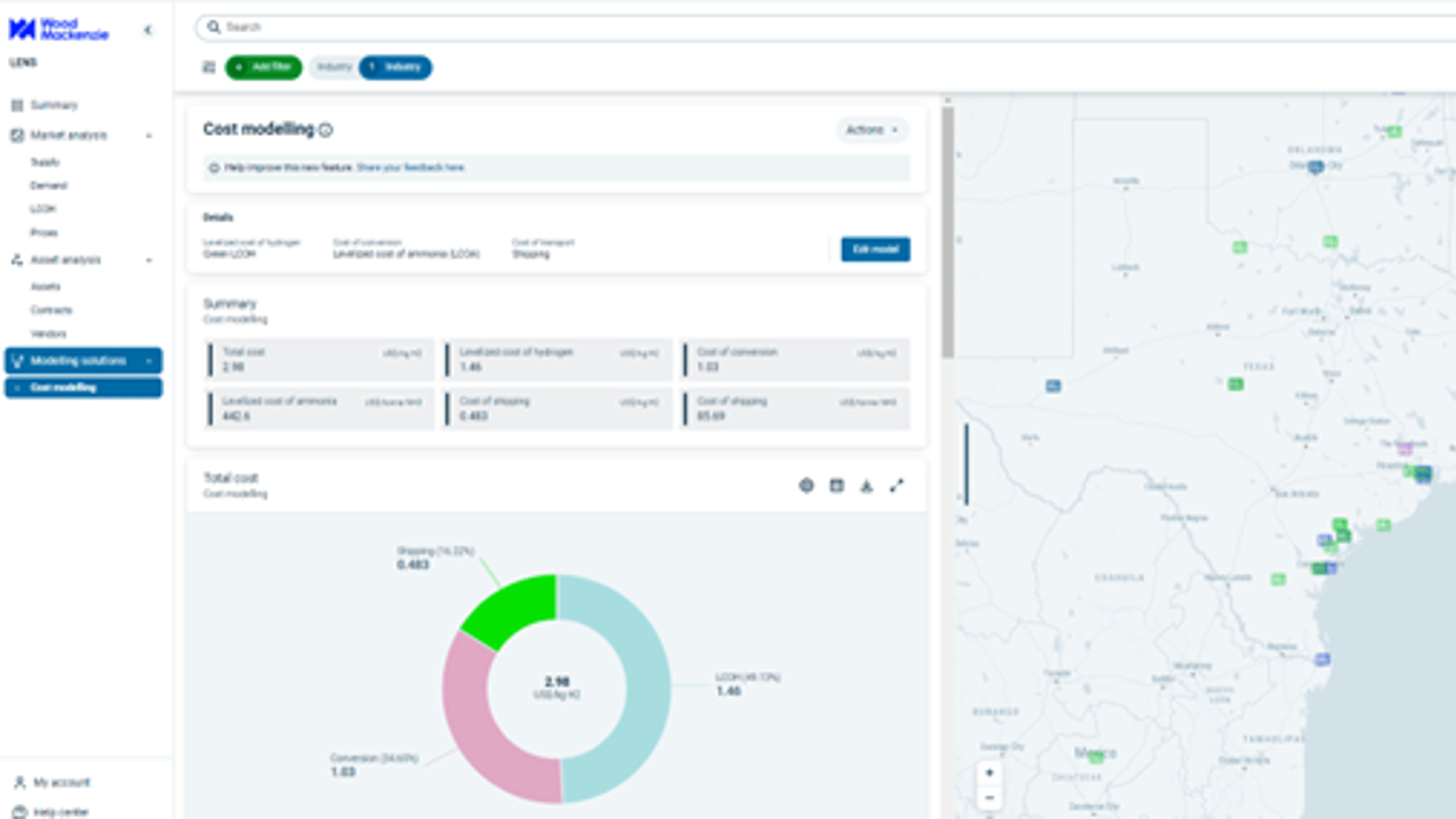Screen dimensions: 1456x819
Task: Zoom out on the map
Action: 989,798
